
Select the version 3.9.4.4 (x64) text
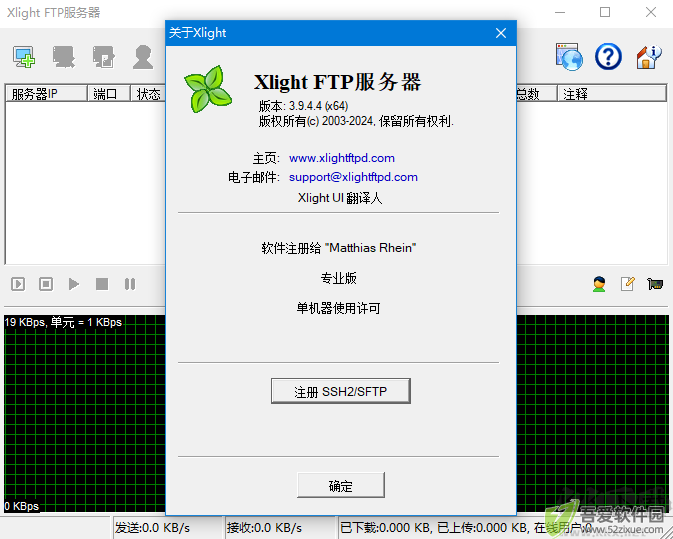[303, 106]
